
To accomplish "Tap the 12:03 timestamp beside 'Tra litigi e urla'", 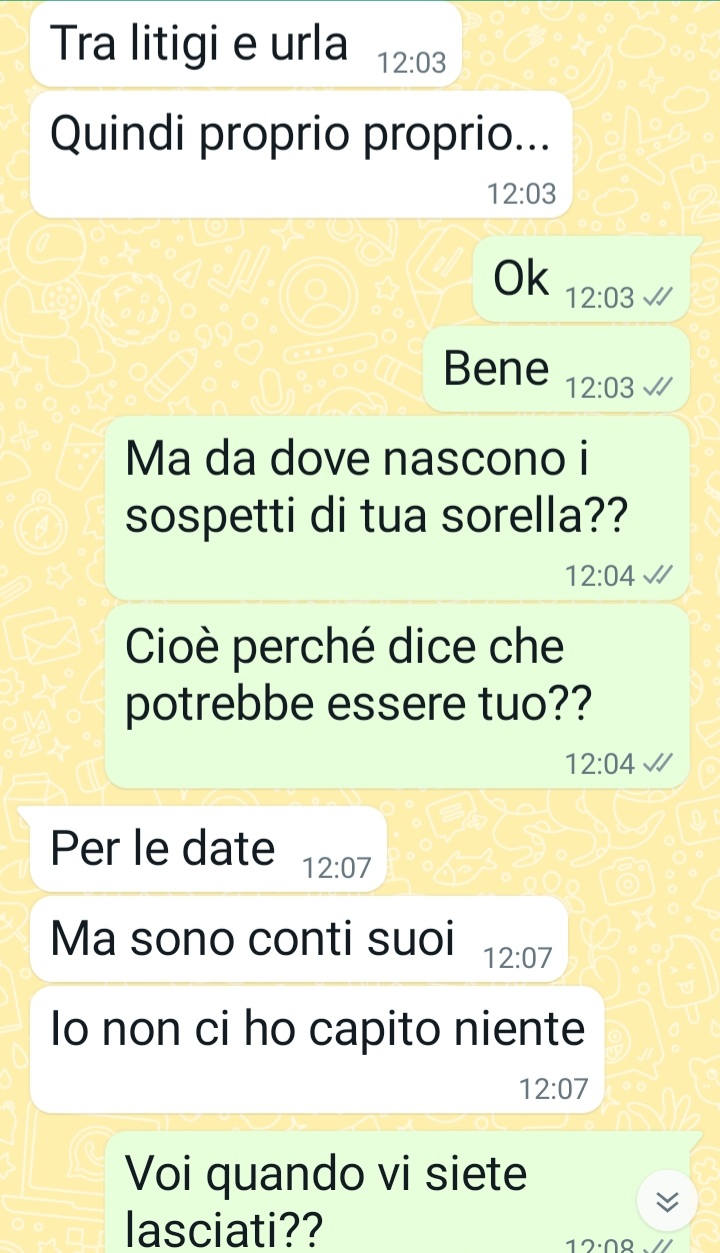I will (x=411, y=64).
